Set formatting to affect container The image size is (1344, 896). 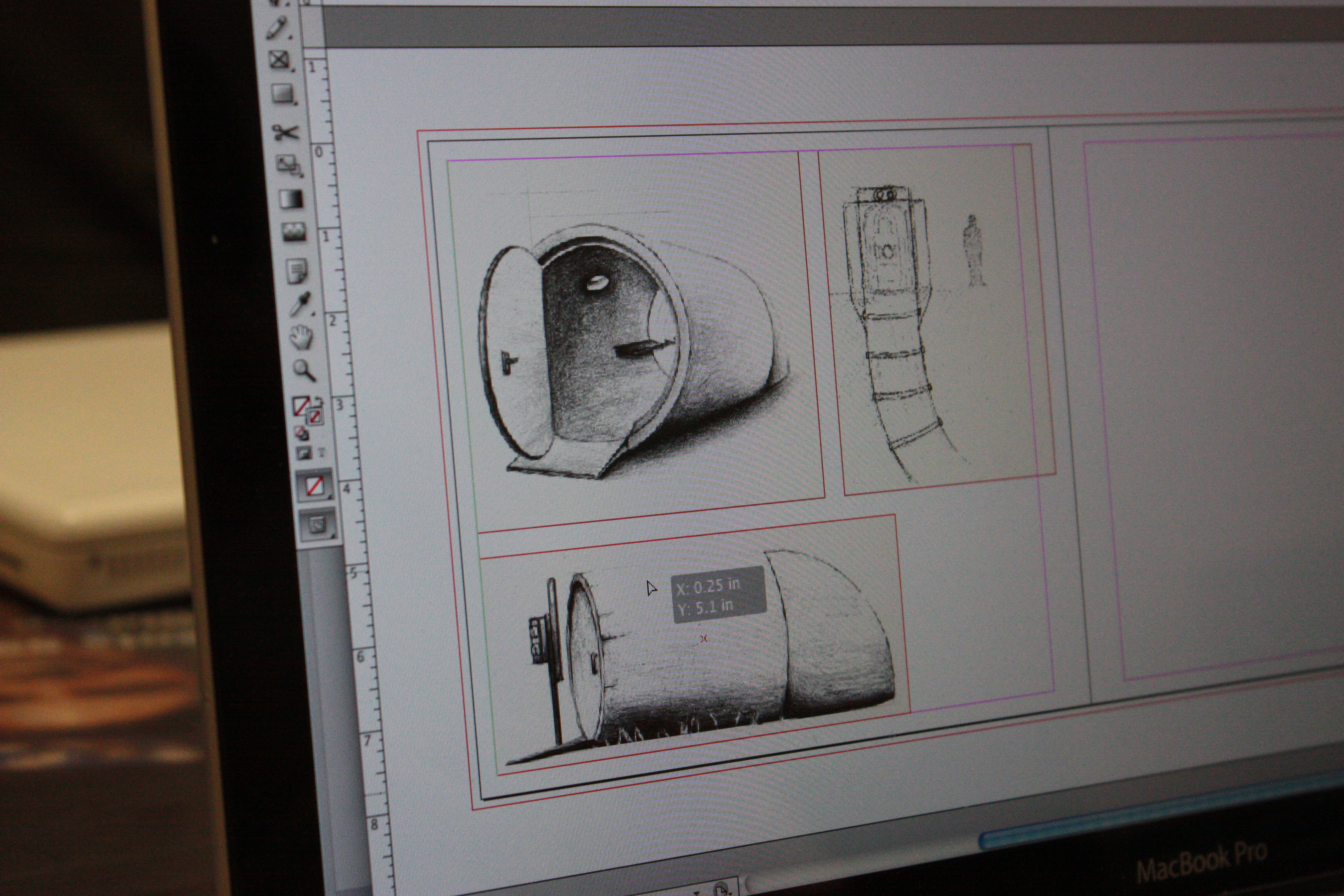point(304,453)
